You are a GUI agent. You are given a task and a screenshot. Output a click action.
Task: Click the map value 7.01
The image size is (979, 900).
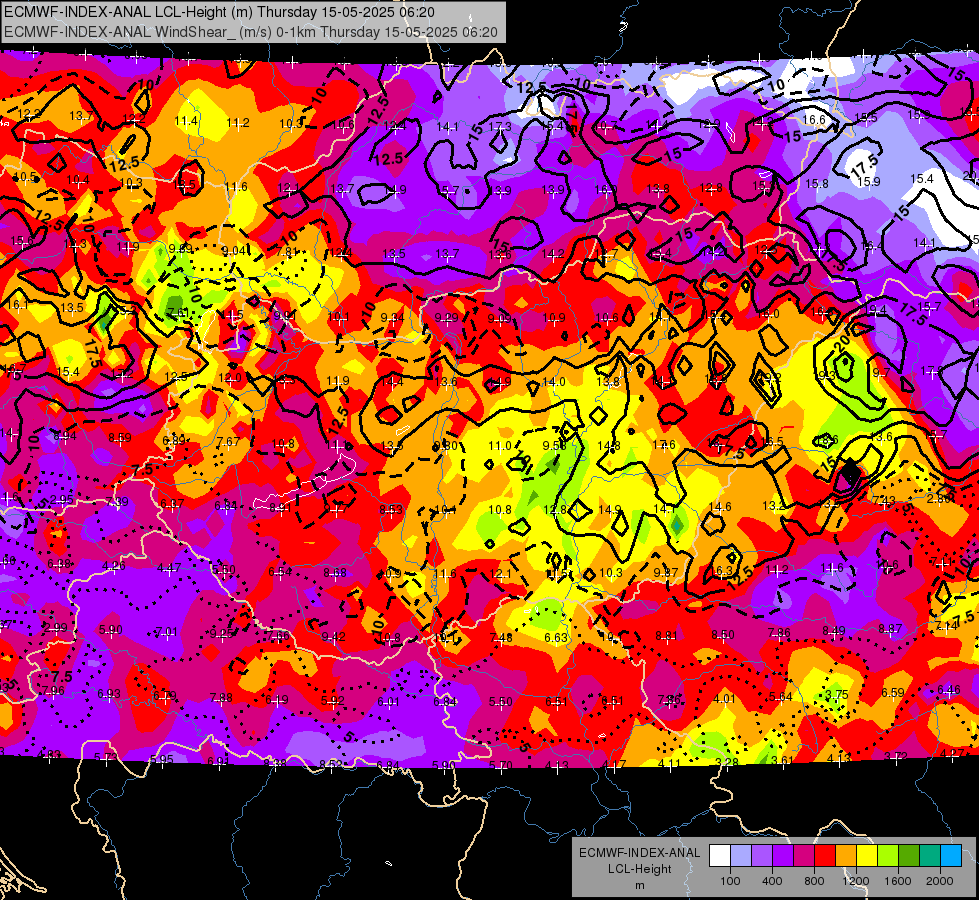click(x=166, y=632)
